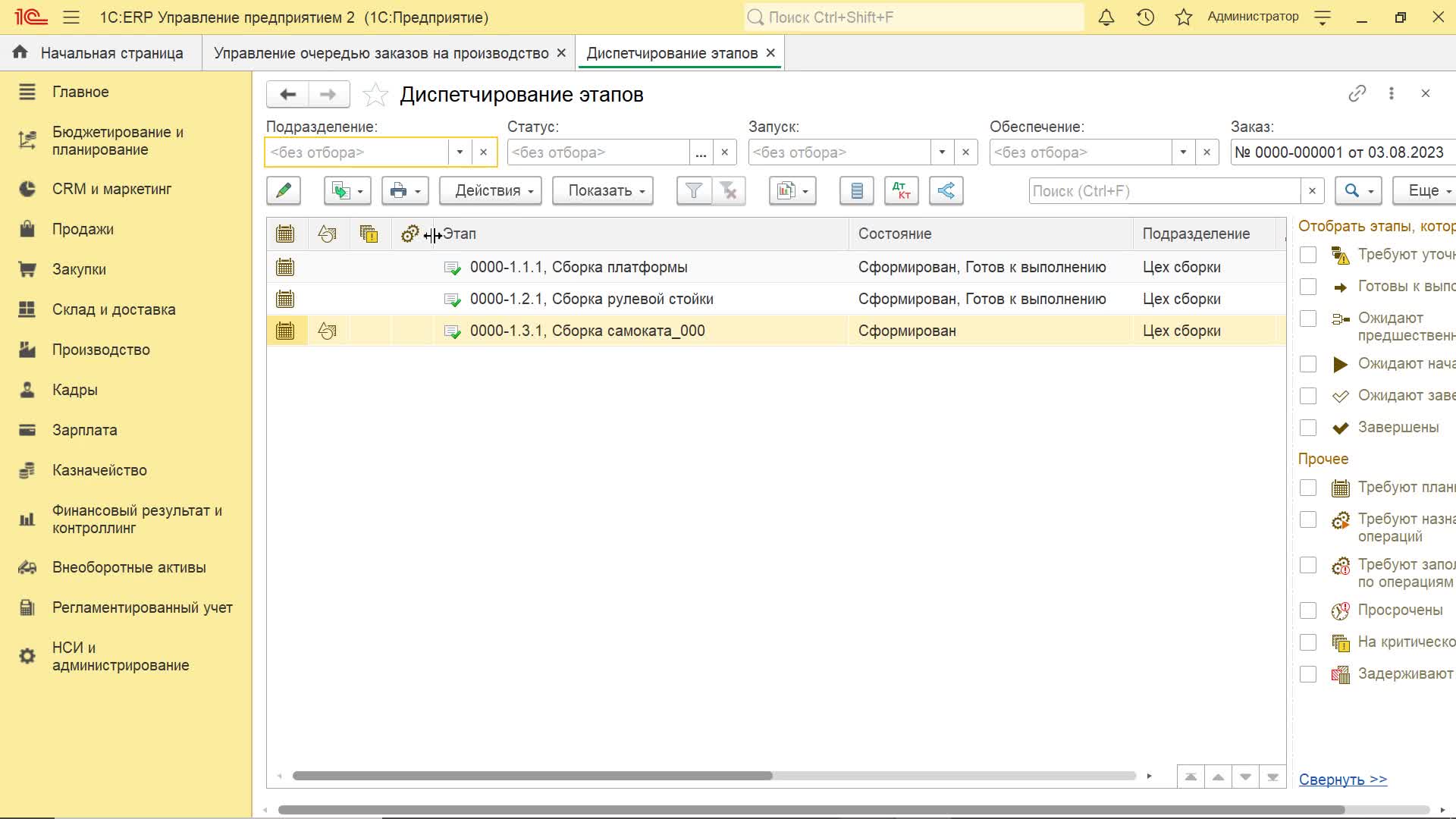This screenshot has width=1456, height=819.
Task: Click calendar icon in Сборка платформы row
Action: coord(285,267)
